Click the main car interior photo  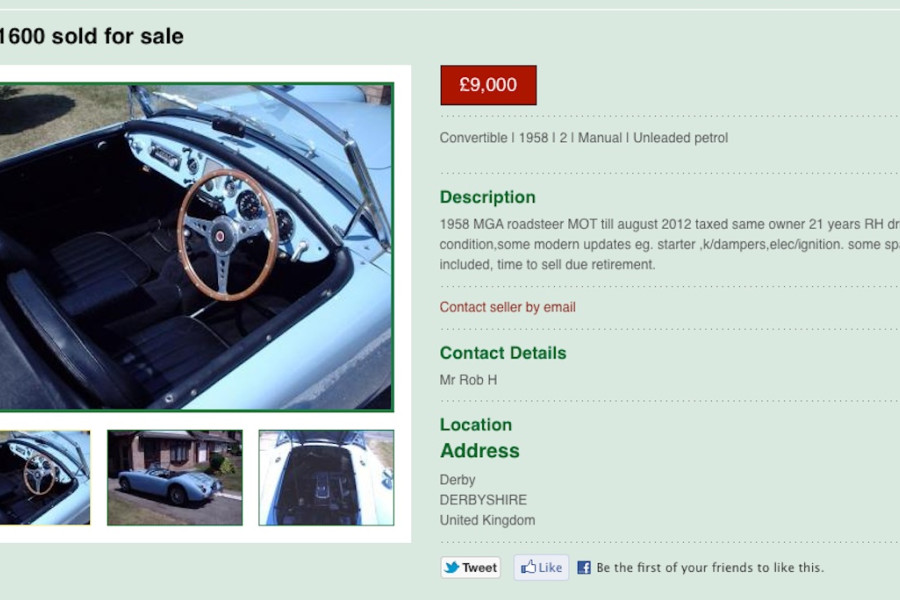click(x=196, y=247)
